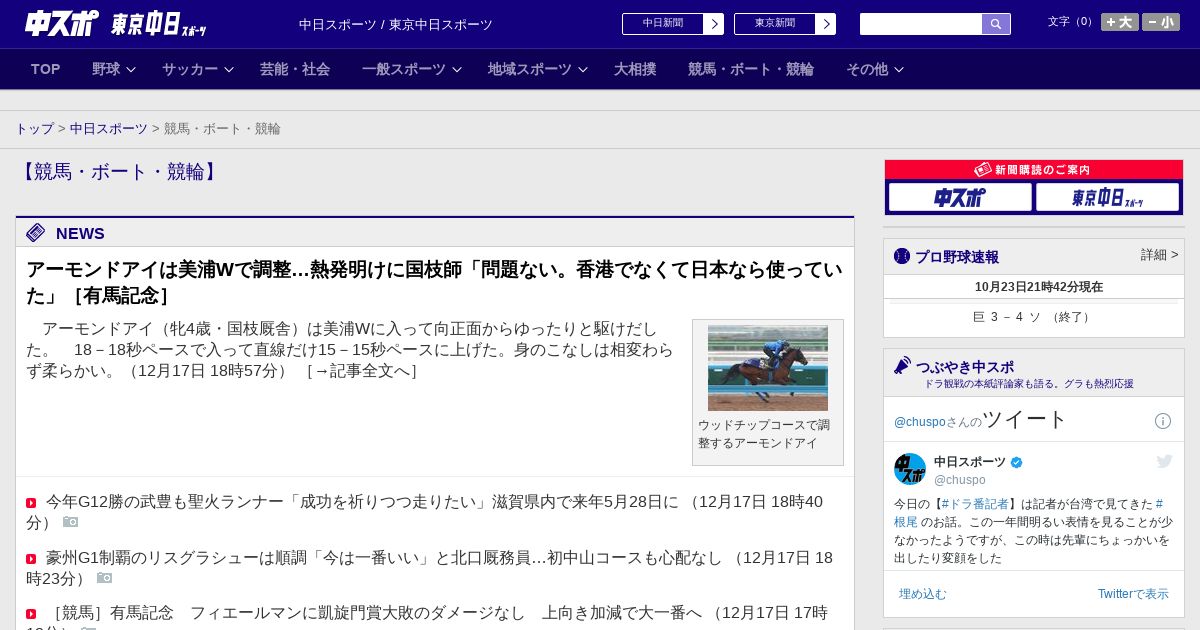Click 中日スポーツ breadcrumb link
The image size is (1200, 630).
[109, 129]
